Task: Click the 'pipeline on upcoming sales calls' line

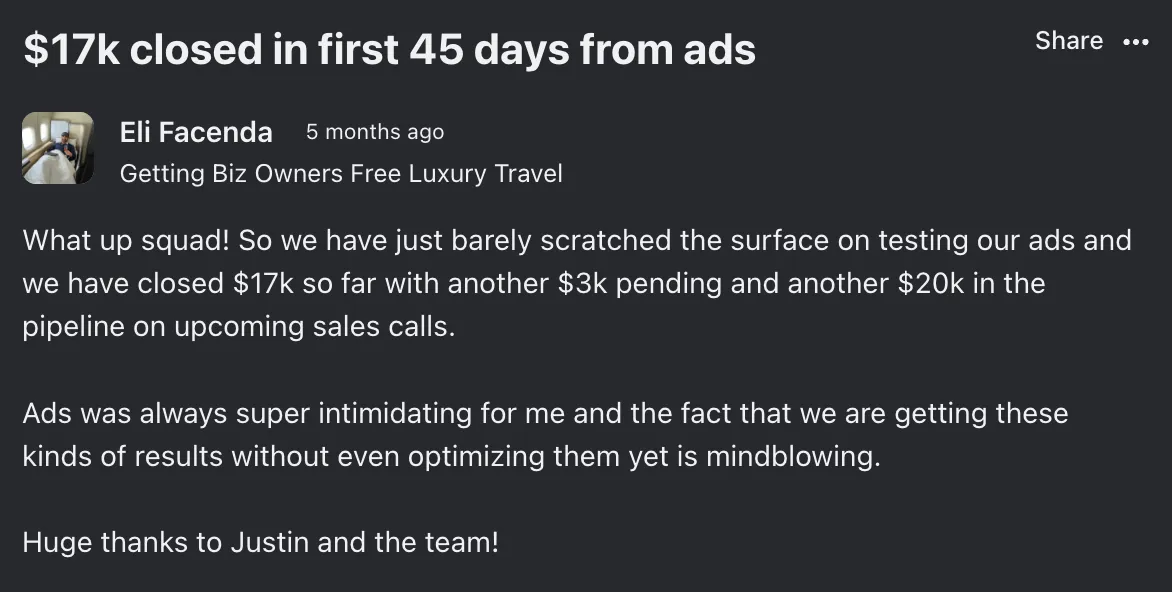Action: (x=238, y=327)
